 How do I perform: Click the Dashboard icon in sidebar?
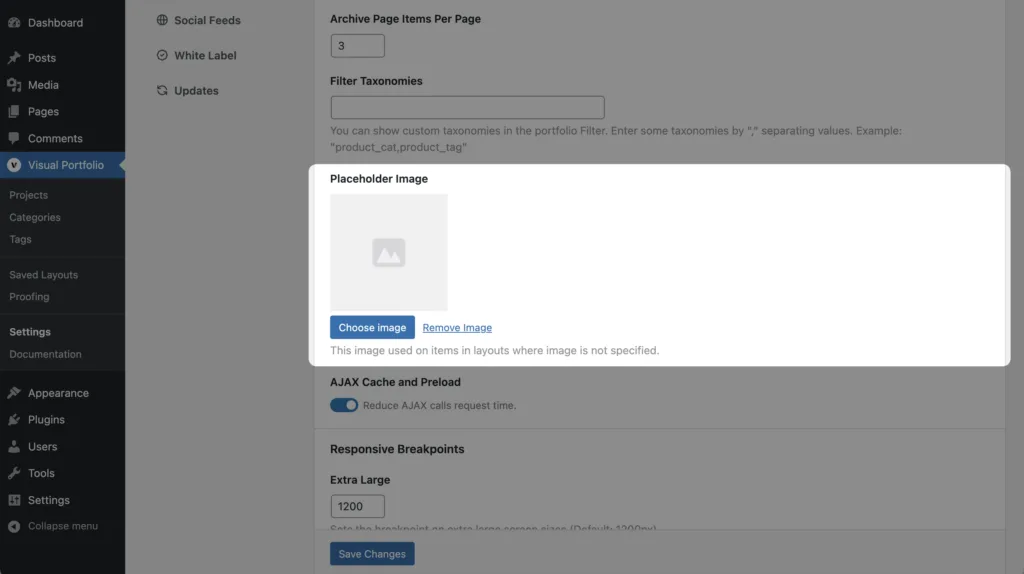(14, 22)
